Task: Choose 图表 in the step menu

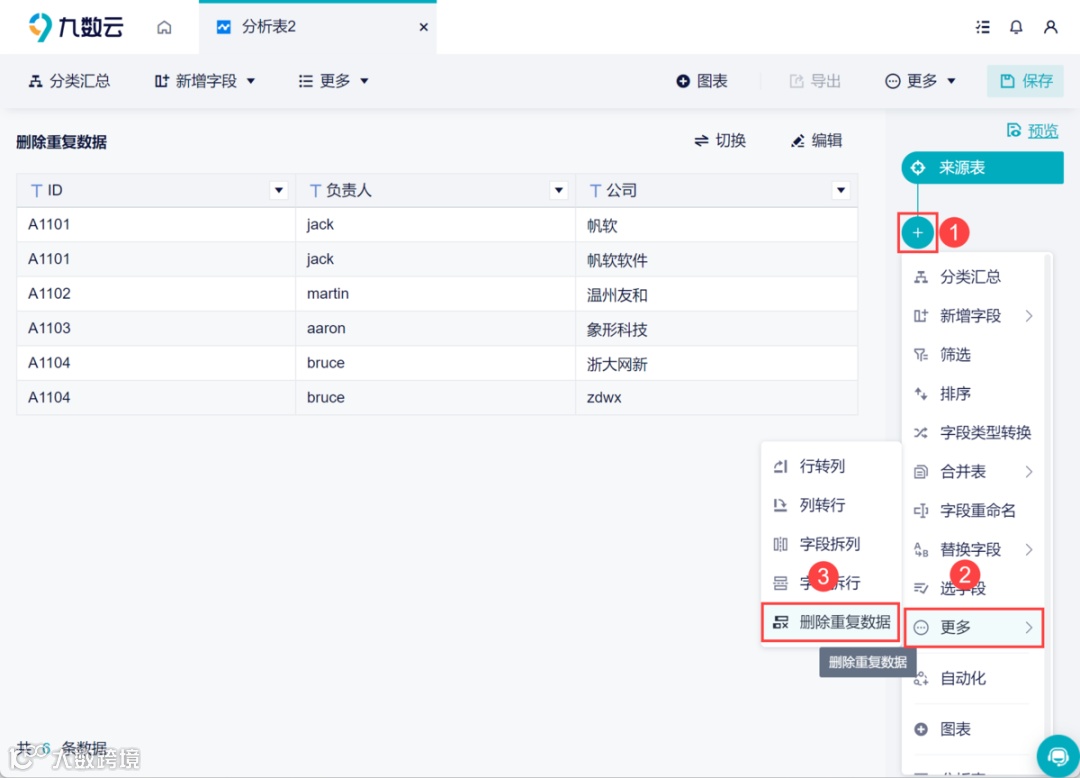Action: [973, 729]
